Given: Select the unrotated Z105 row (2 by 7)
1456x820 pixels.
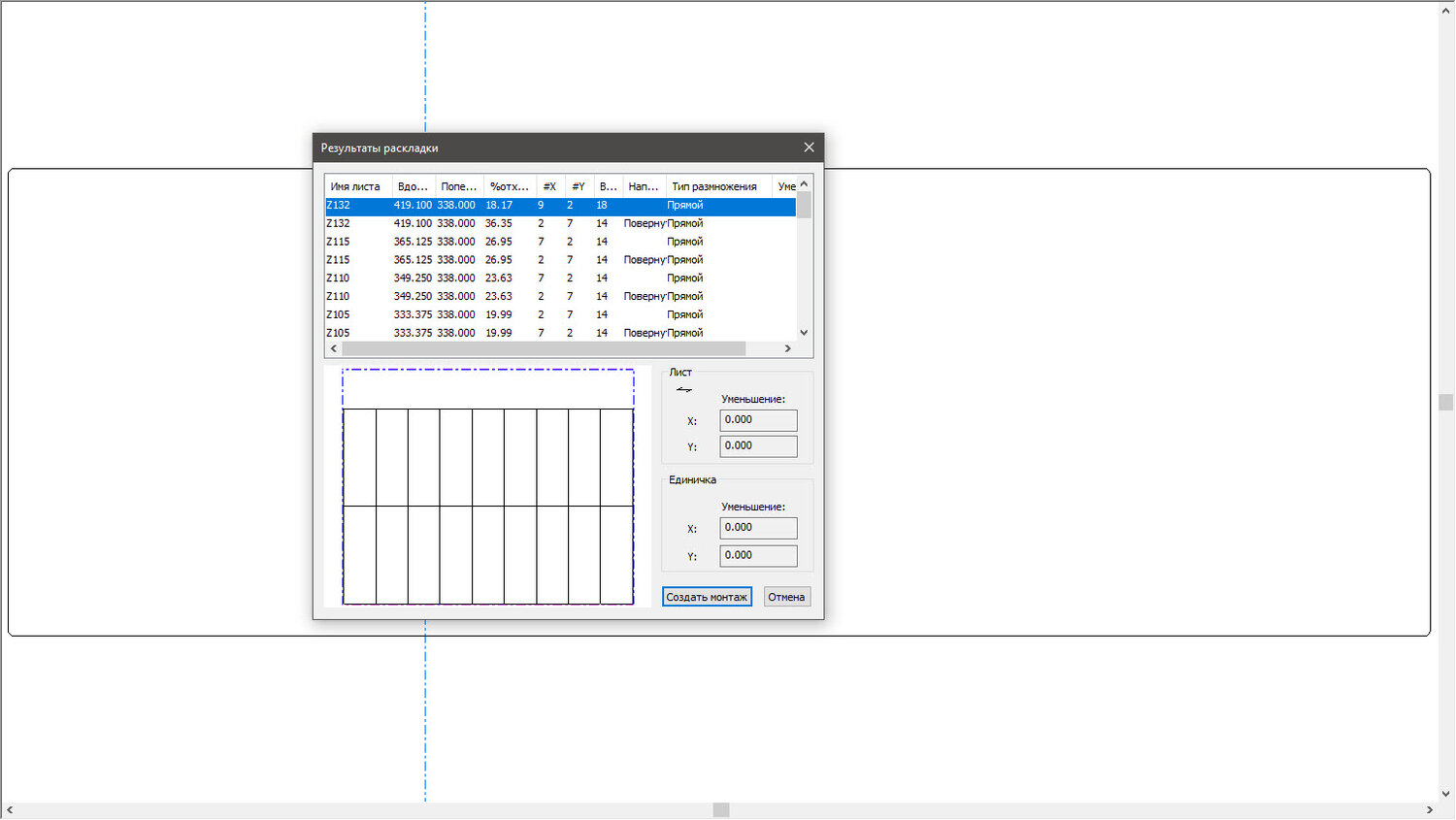Looking at the screenshot, I should pos(560,314).
